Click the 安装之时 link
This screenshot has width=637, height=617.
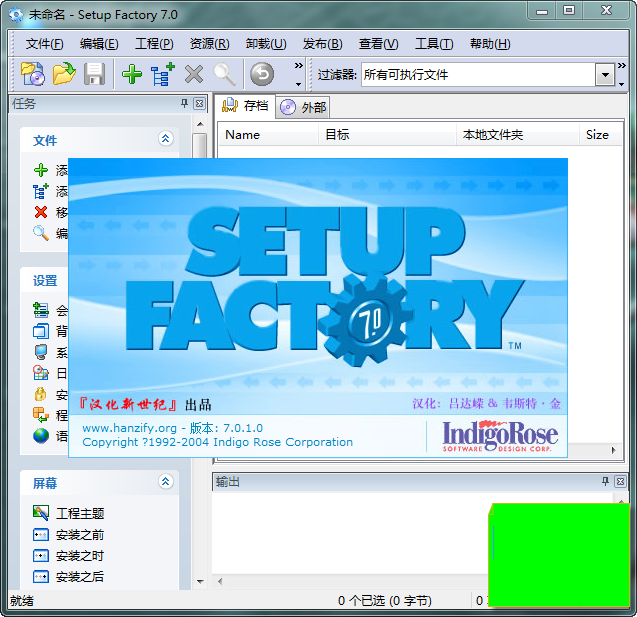click(80, 556)
